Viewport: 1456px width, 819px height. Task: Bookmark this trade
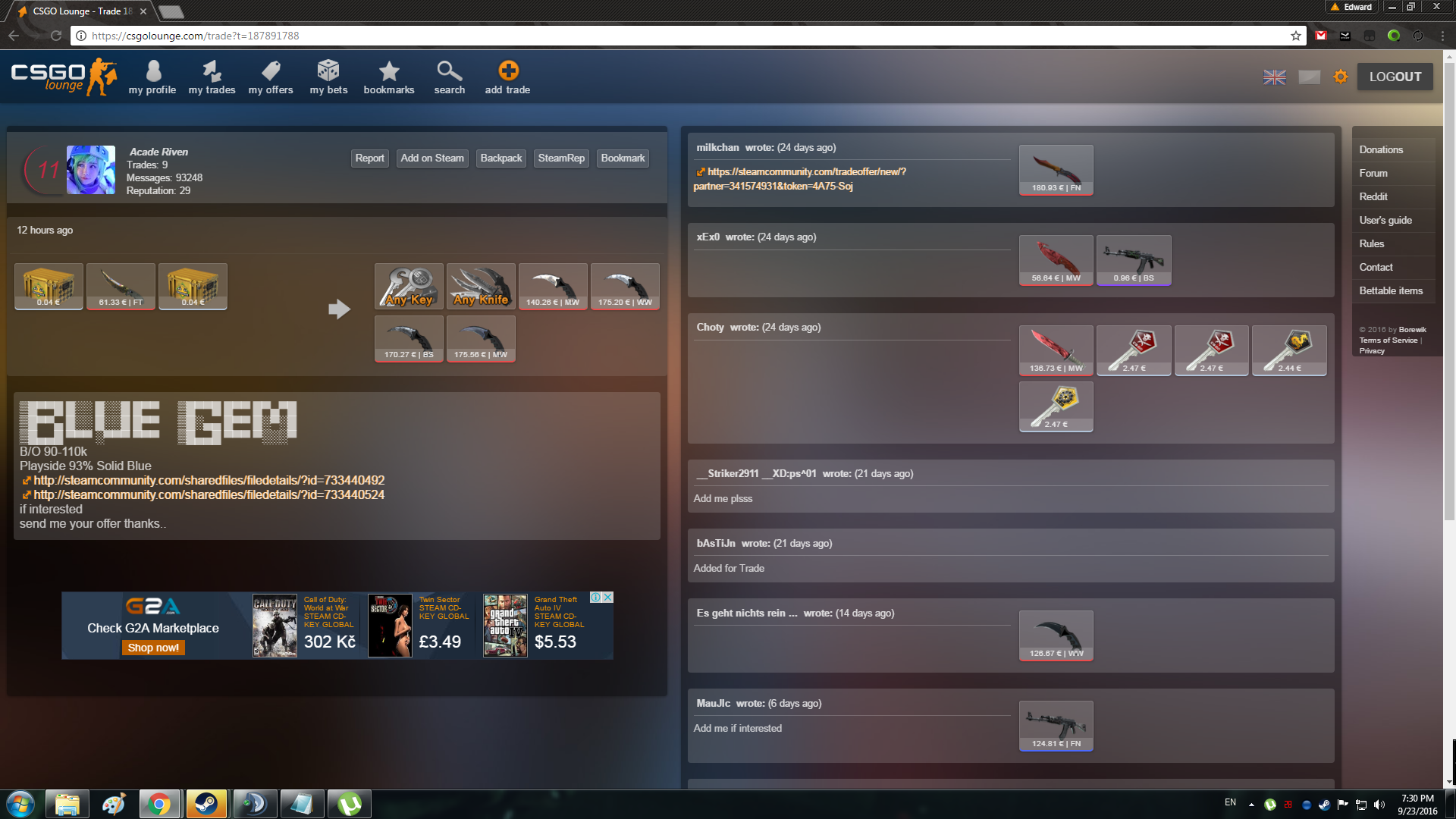pos(623,158)
